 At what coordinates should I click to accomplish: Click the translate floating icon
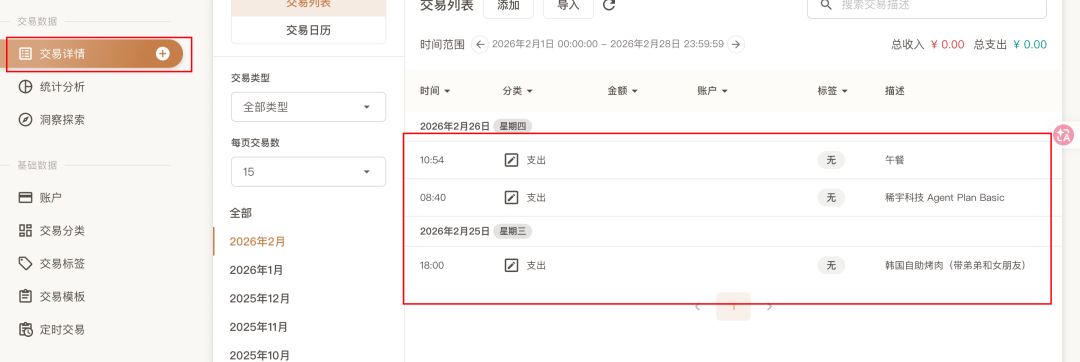coord(1063,135)
